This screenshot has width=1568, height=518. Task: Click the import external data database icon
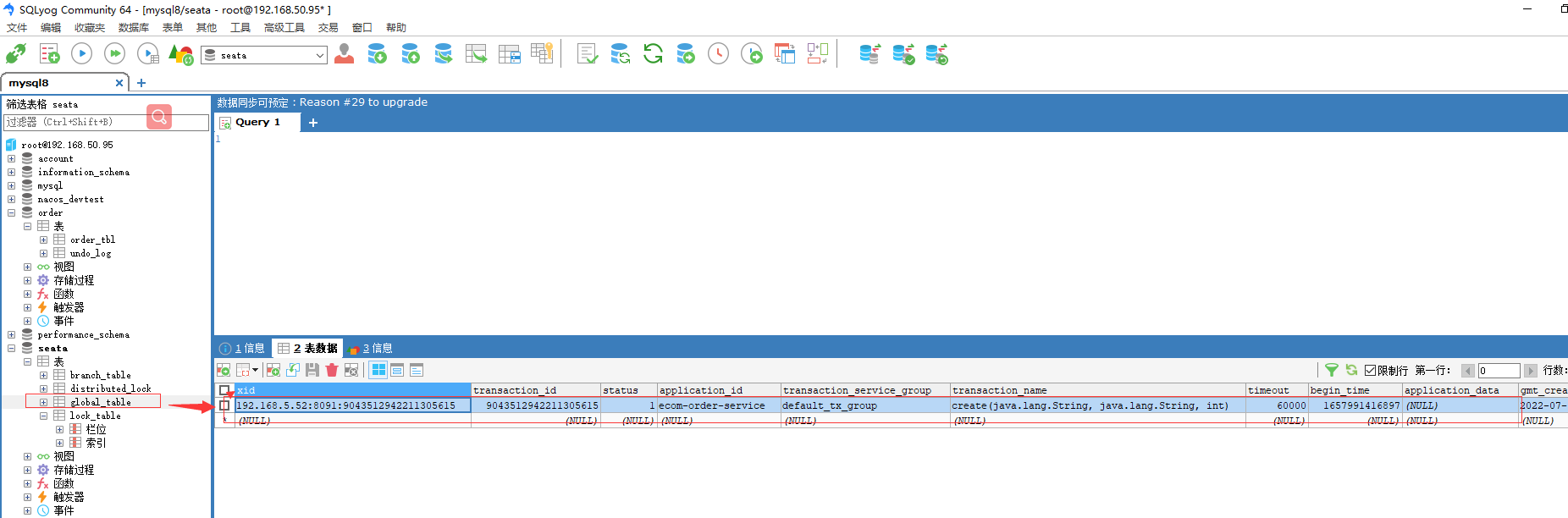click(x=377, y=54)
